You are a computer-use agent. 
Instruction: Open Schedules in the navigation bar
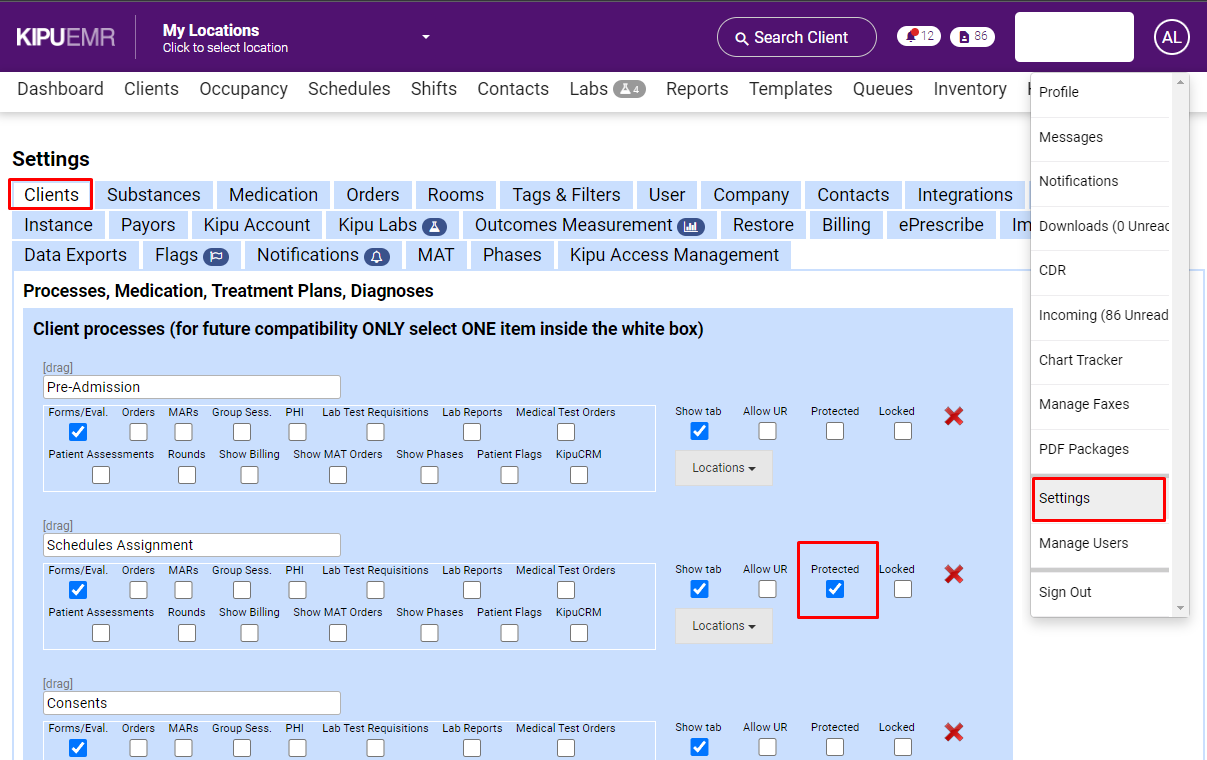tap(349, 89)
